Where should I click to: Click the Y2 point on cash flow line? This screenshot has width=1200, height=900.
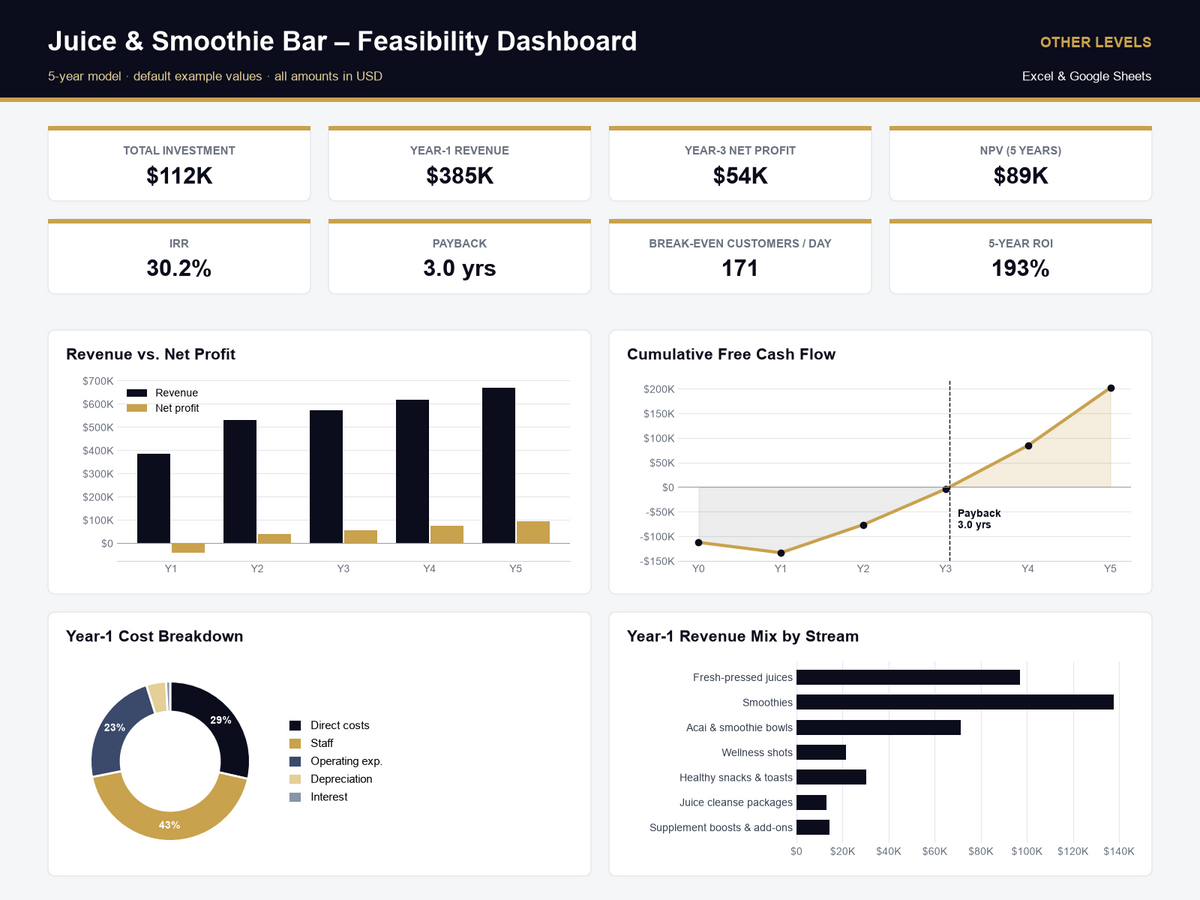point(863,525)
